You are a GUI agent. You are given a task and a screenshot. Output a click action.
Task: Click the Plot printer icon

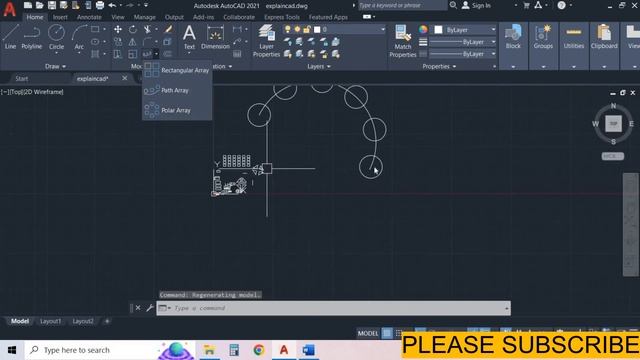100,5
